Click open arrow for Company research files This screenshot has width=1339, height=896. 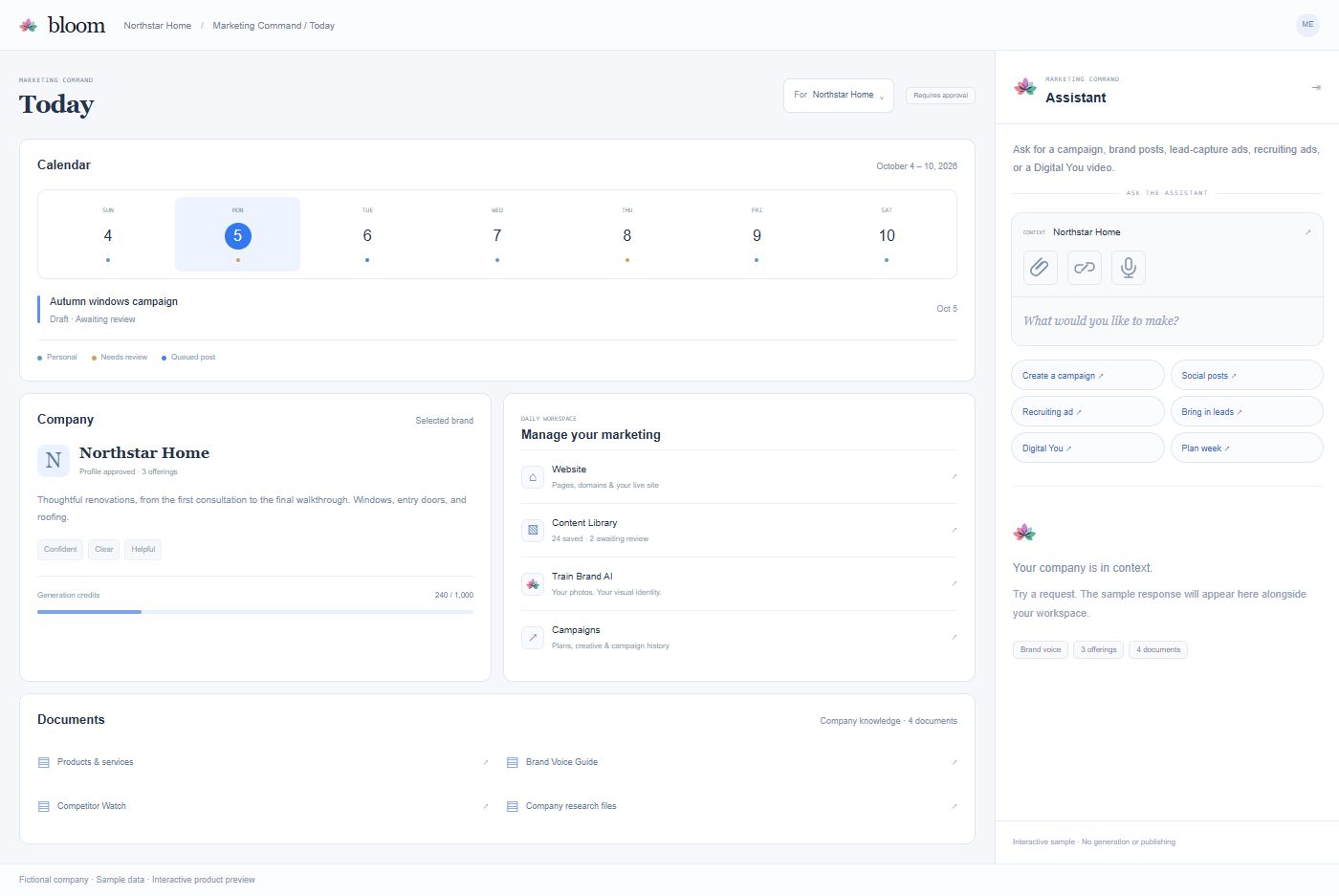(x=954, y=806)
